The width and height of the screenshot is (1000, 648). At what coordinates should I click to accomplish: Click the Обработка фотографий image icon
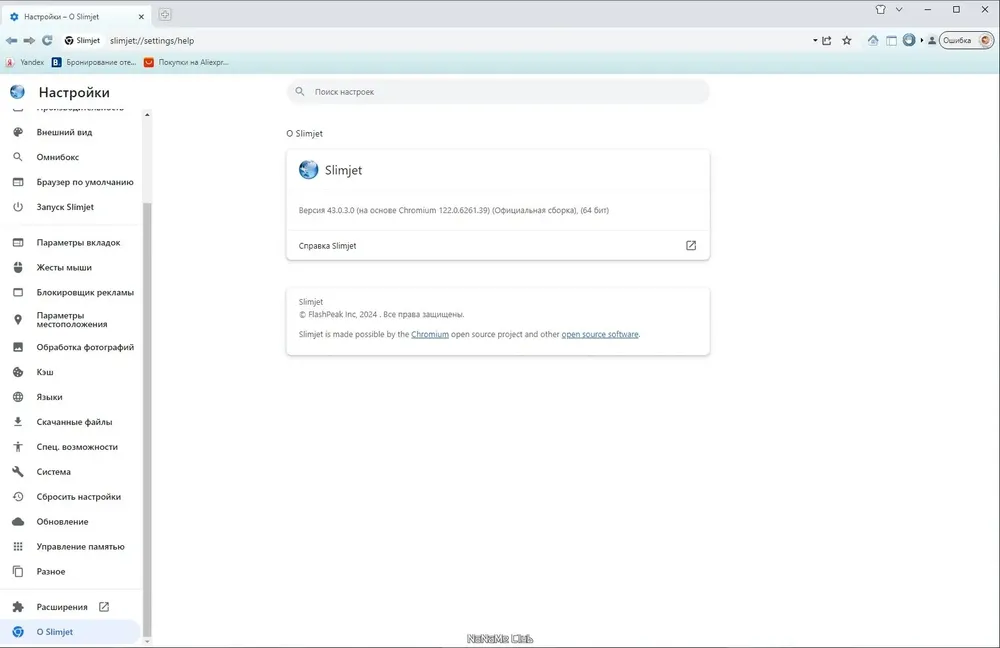[x=18, y=347]
